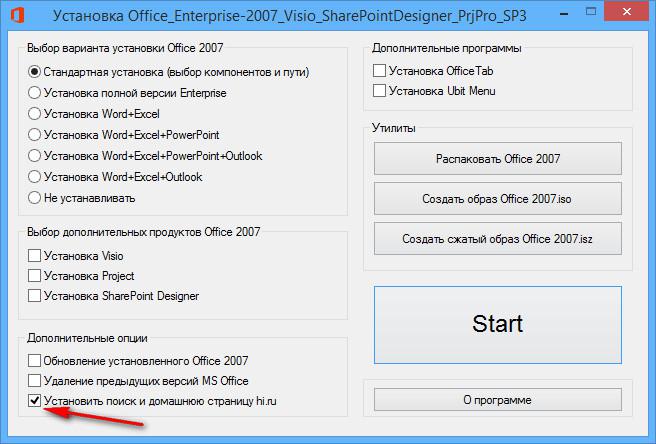Screen dimensions: 656x444
Task: Click the Office logo icon in title bar
Action: (x=17, y=17)
